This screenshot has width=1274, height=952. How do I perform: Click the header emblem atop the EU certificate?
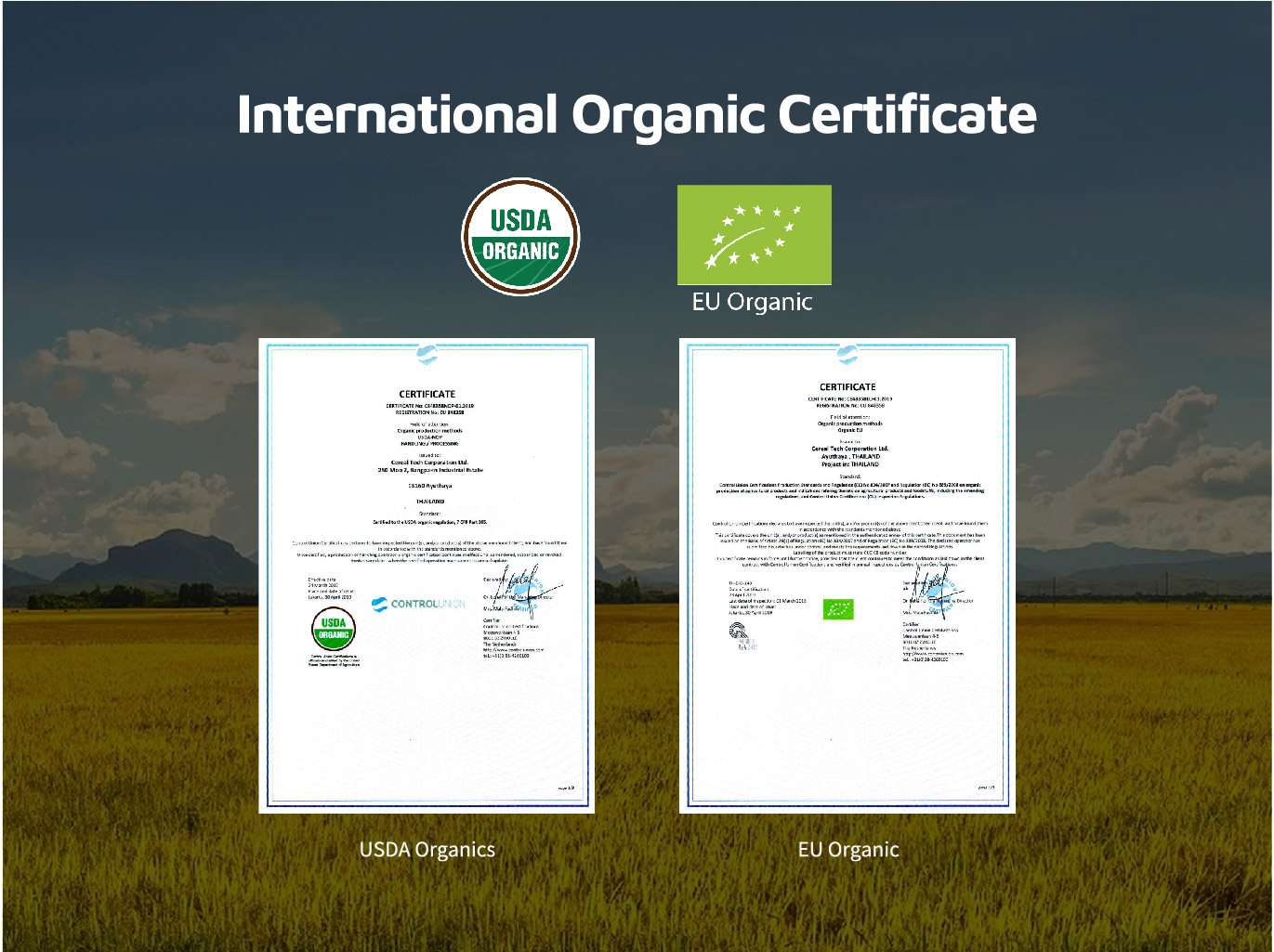pyautogui.click(x=847, y=353)
